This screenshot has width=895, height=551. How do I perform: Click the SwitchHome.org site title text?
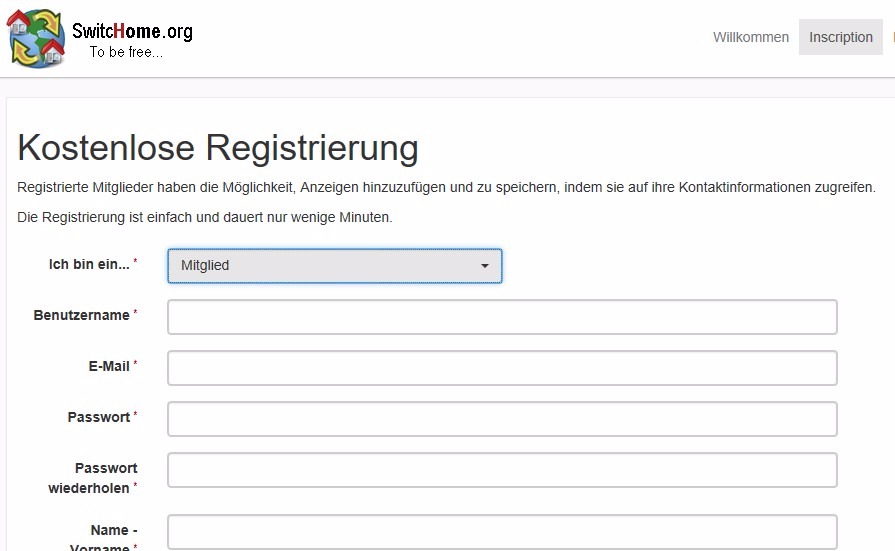tap(132, 31)
